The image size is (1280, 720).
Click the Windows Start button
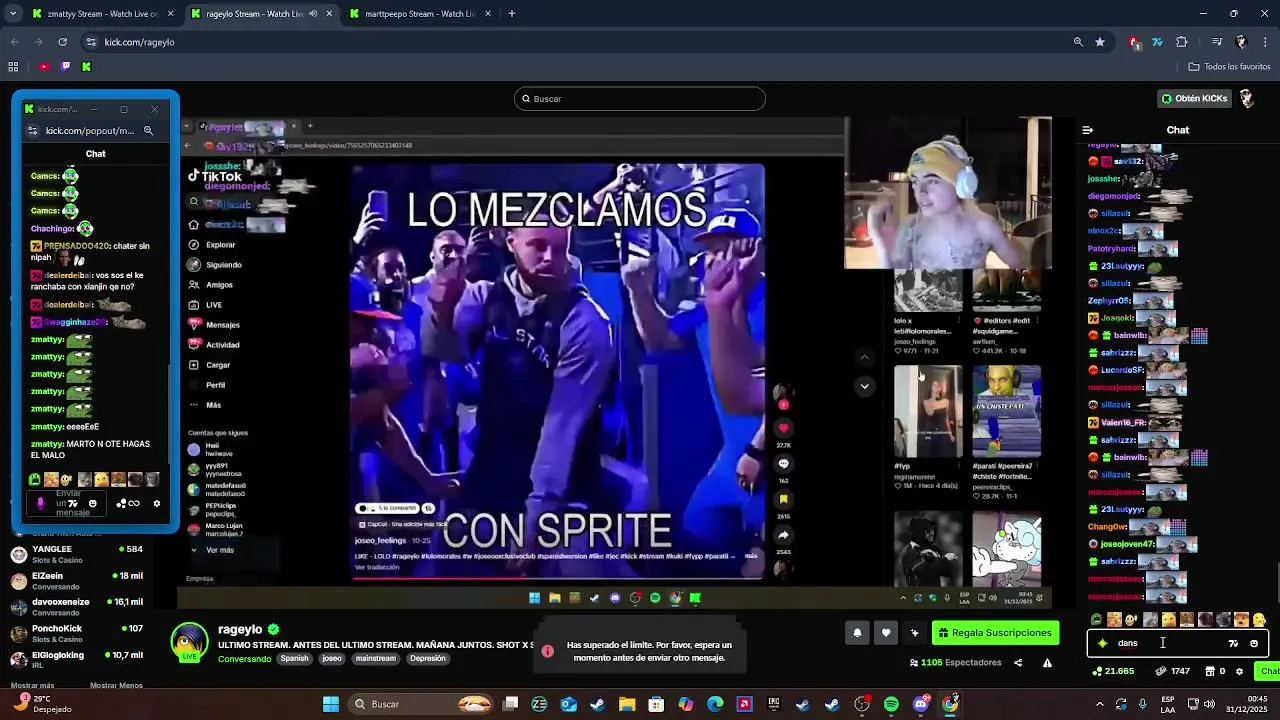pos(330,704)
